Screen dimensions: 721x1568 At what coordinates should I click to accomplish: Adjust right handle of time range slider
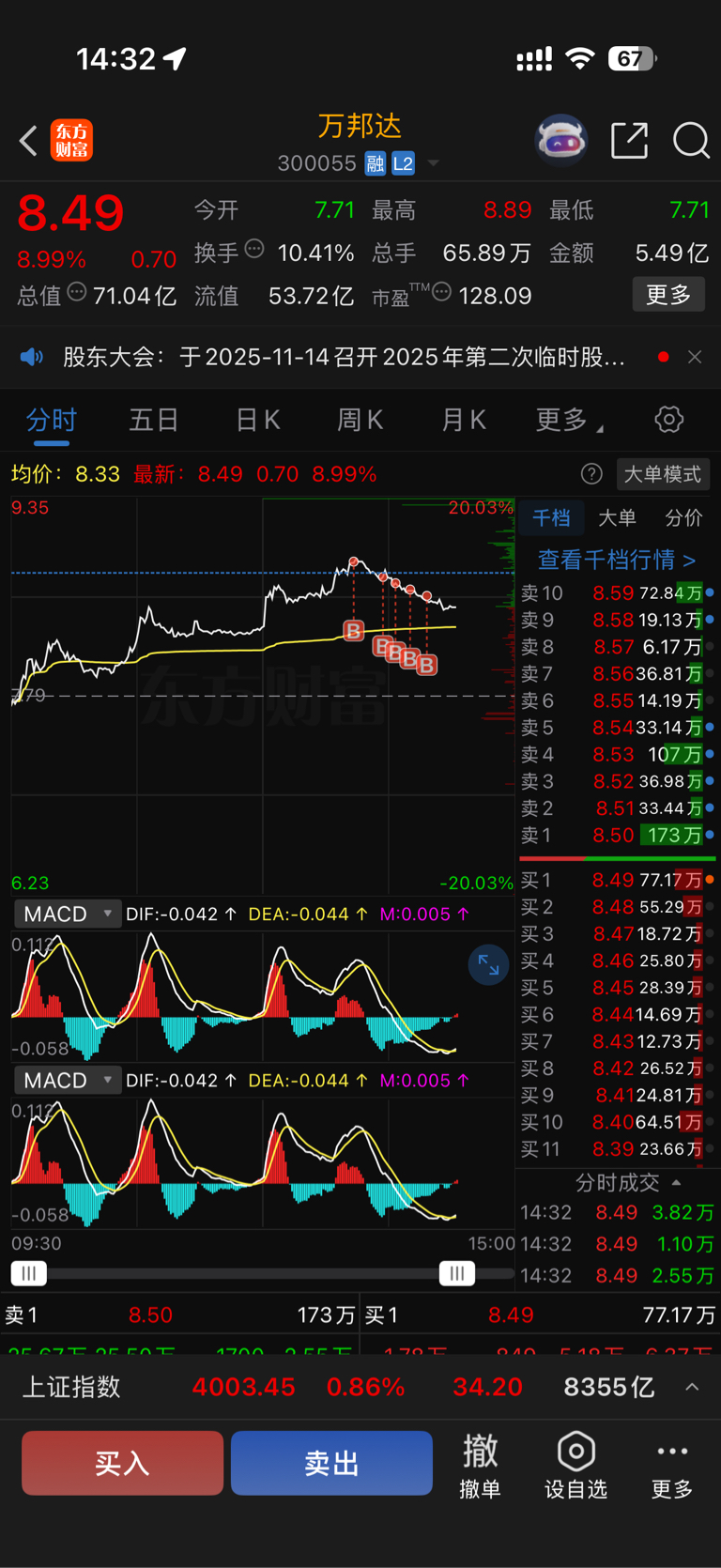457,1273
